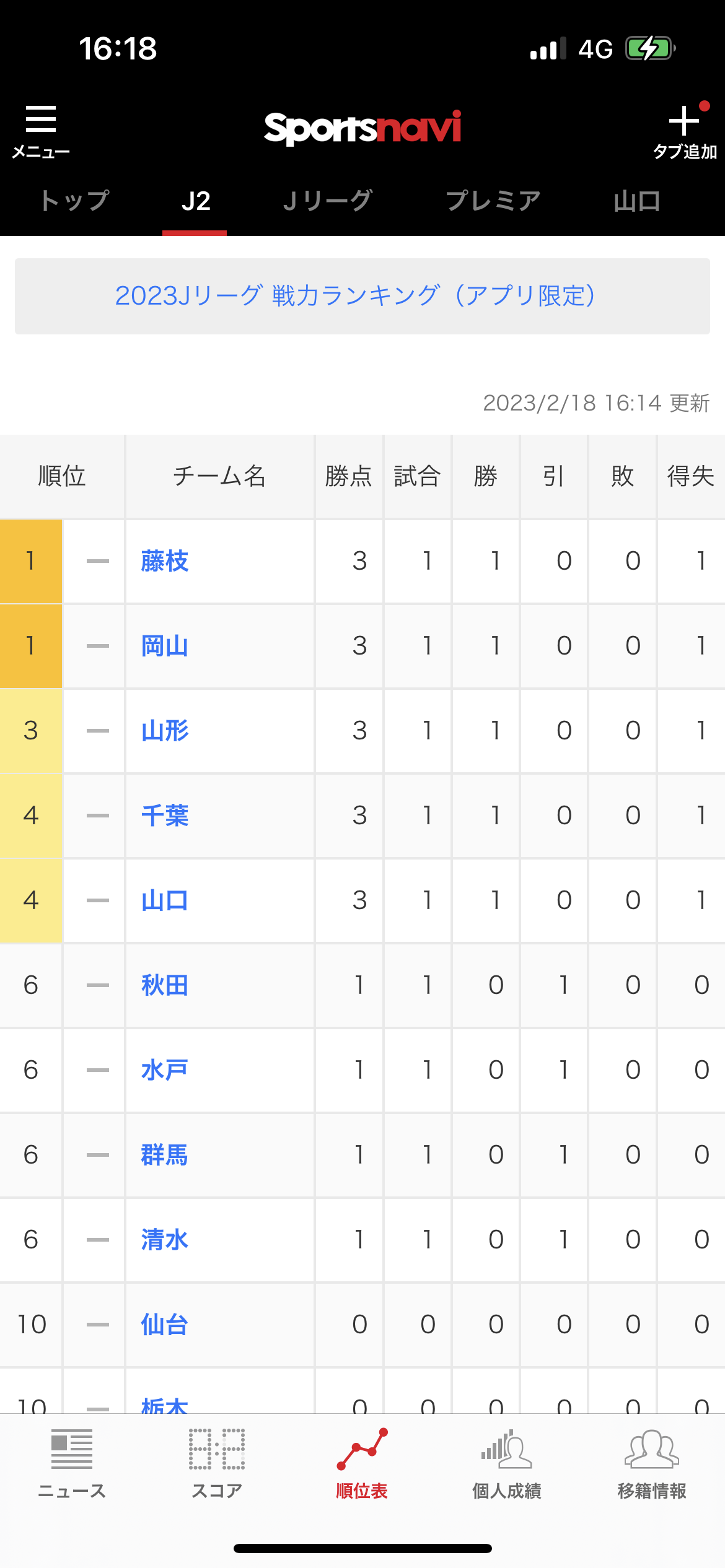
Task: Open the 仙台 team link
Action: pyautogui.click(x=165, y=1325)
